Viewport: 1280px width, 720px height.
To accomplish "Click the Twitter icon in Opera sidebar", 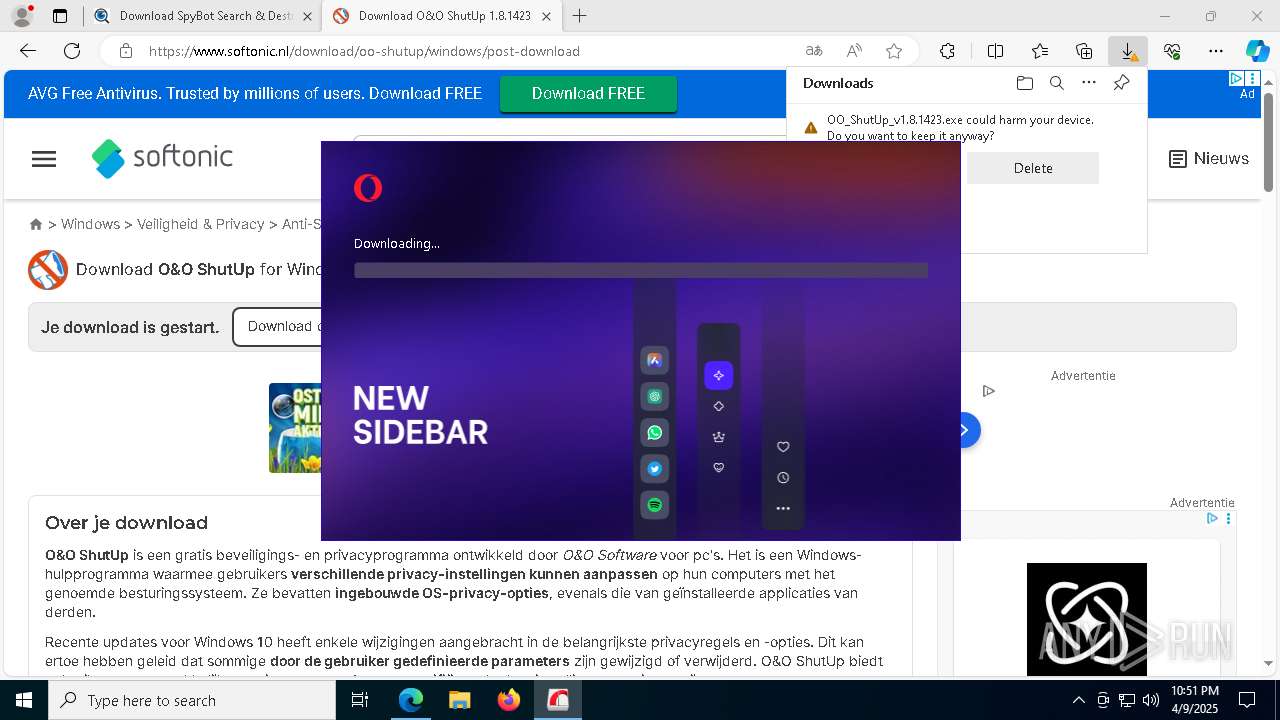I will tap(654, 469).
